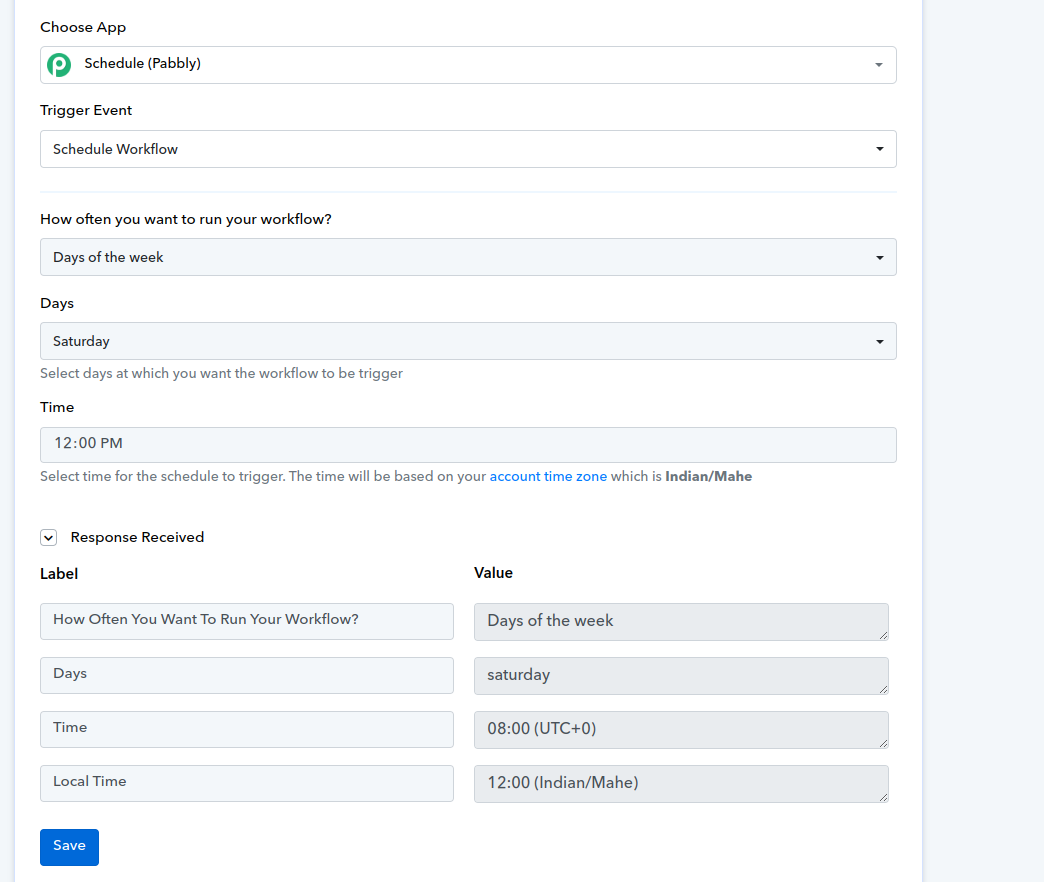Click the 'Days of the week' value box

point(681,622)
